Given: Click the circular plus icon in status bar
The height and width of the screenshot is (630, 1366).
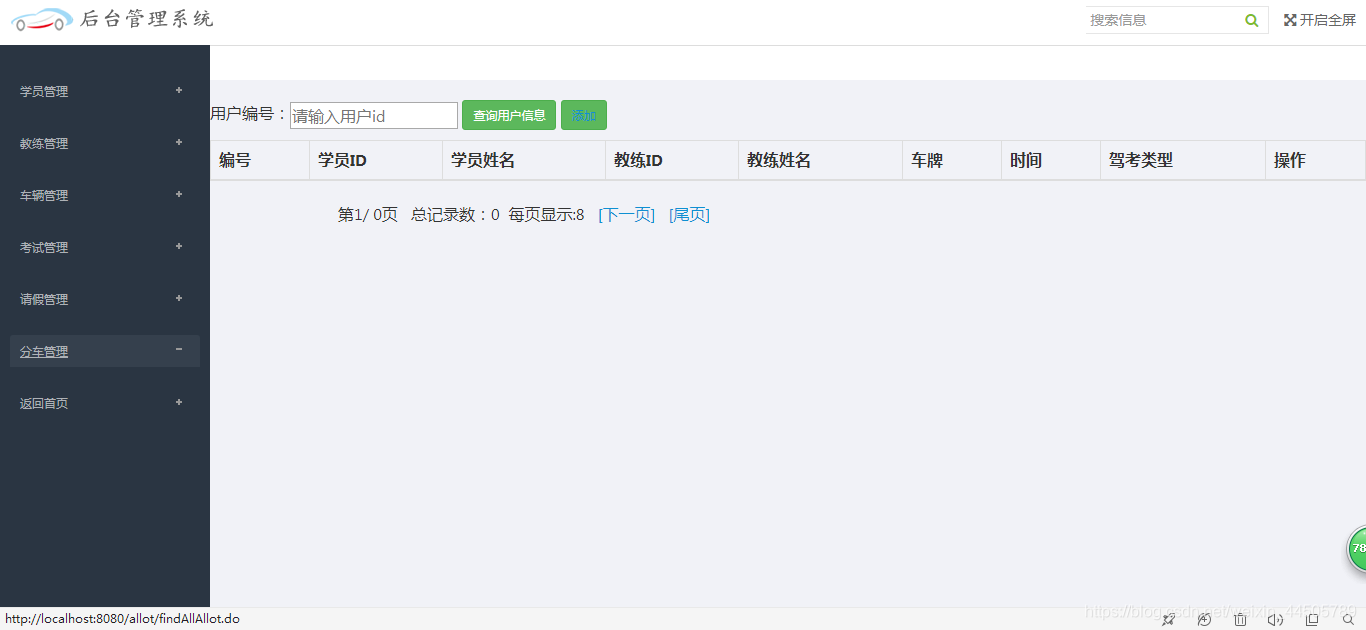Looking at the screenshot, I should coord(1204,620).
